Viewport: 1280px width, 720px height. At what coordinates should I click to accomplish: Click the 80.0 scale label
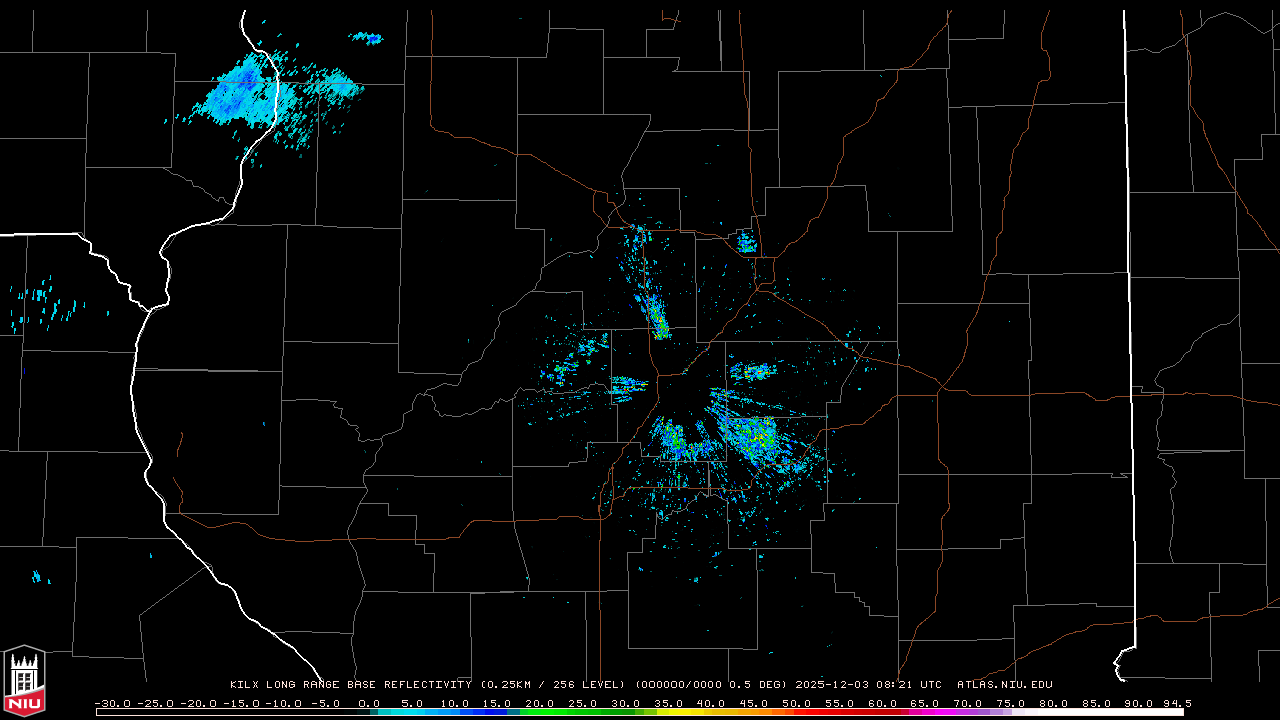(1054, 703)
